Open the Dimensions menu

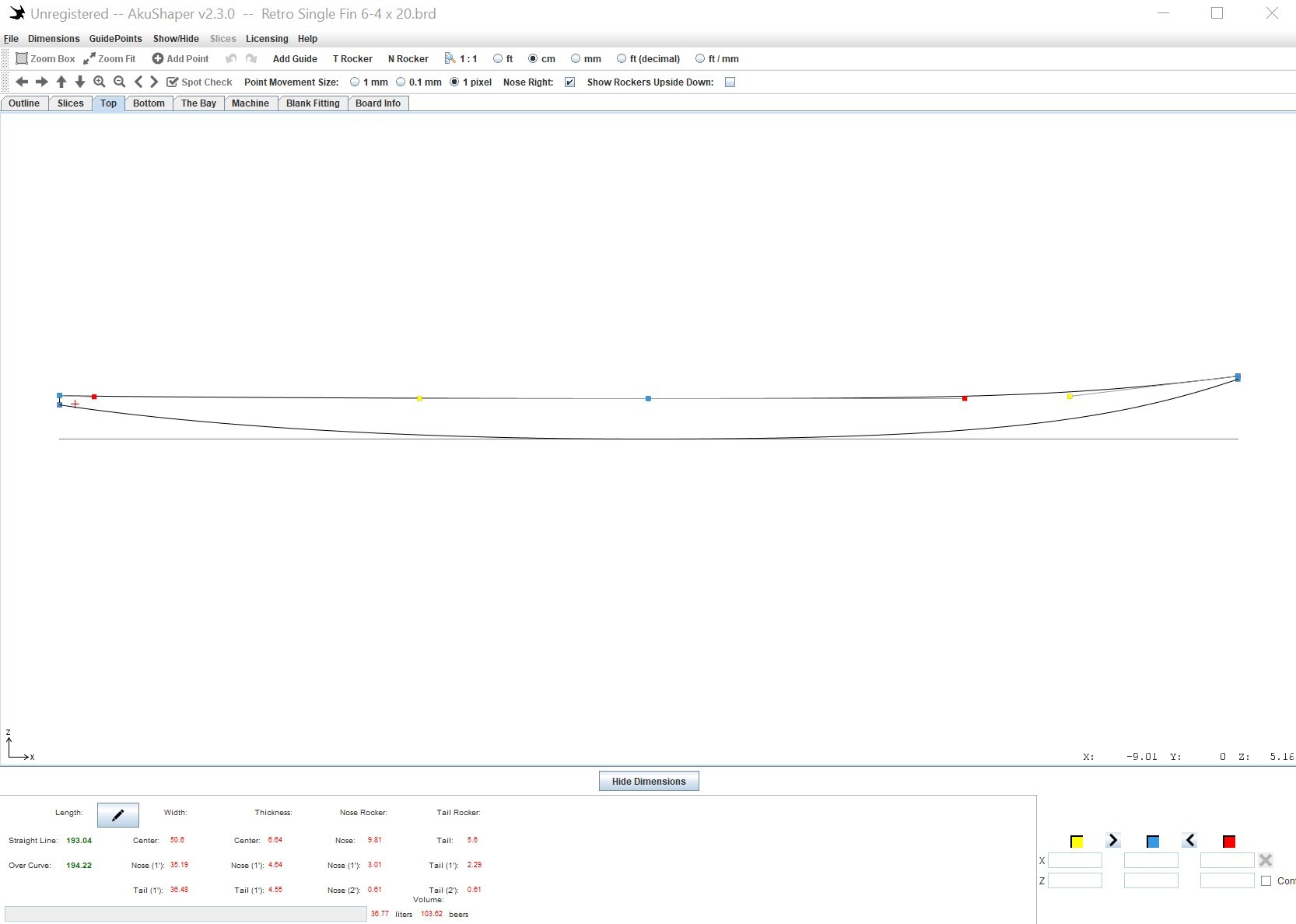(54, 39)
